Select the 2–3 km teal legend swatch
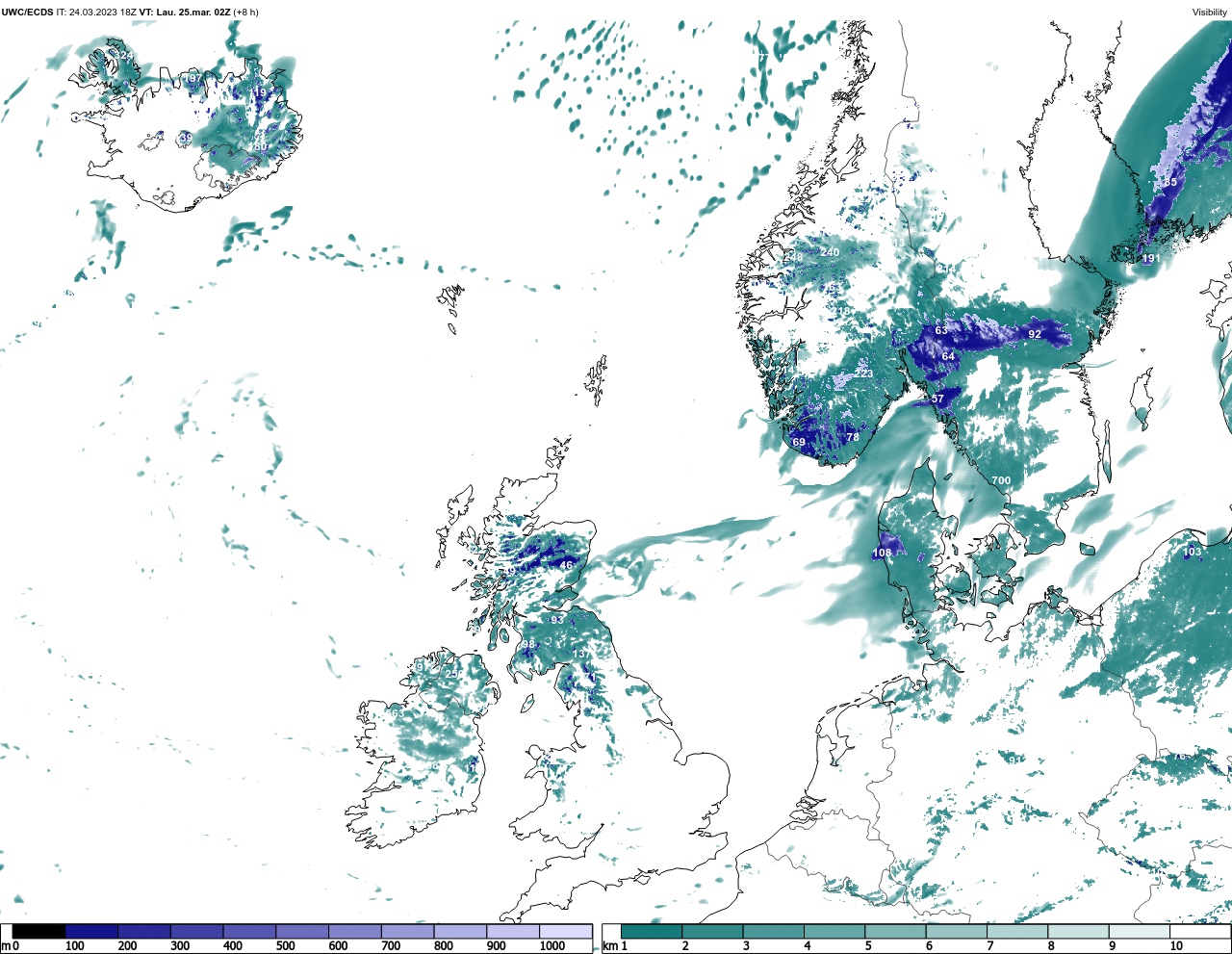Viewport: 1232px width, 954px height. tap(712, 931)
